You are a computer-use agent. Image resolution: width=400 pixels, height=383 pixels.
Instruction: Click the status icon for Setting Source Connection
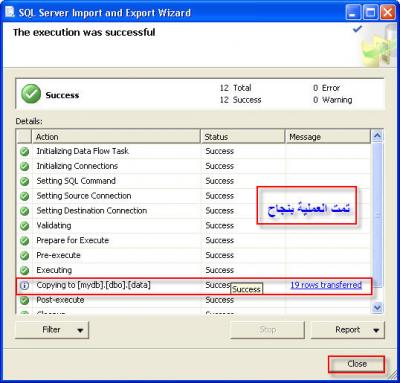(24, 196)
